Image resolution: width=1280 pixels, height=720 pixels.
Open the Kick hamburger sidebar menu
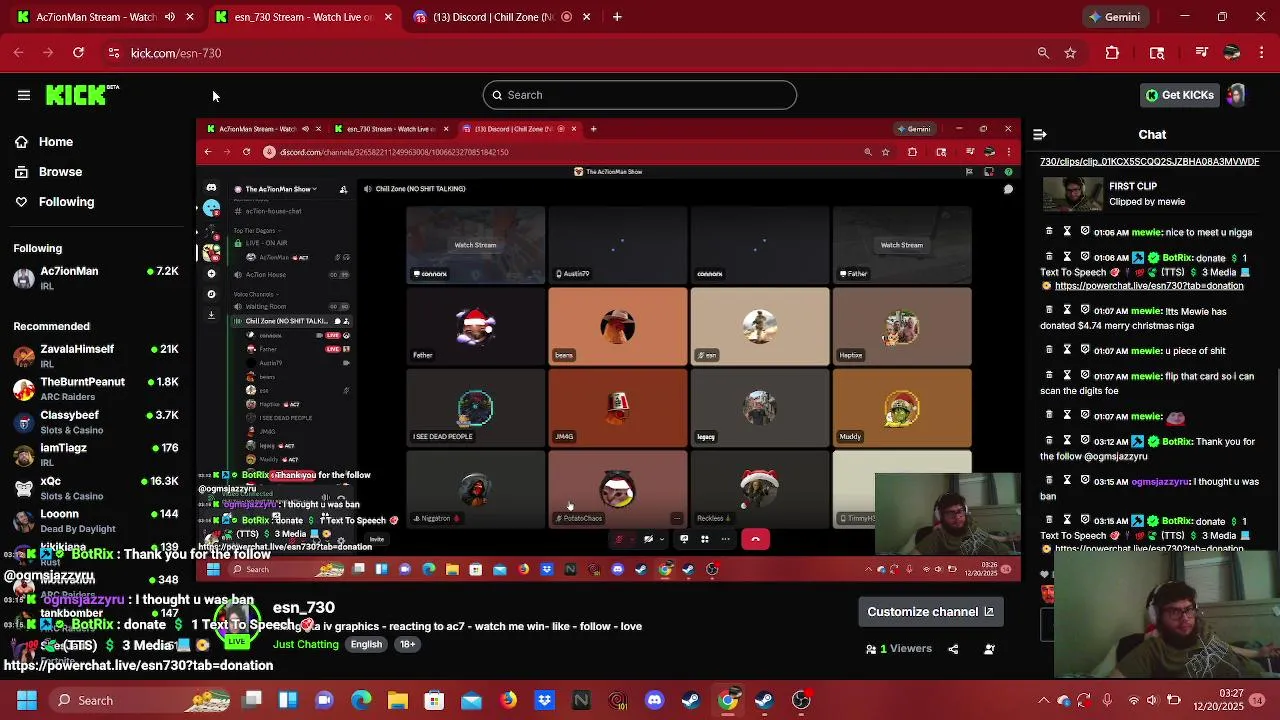point(24,95)
